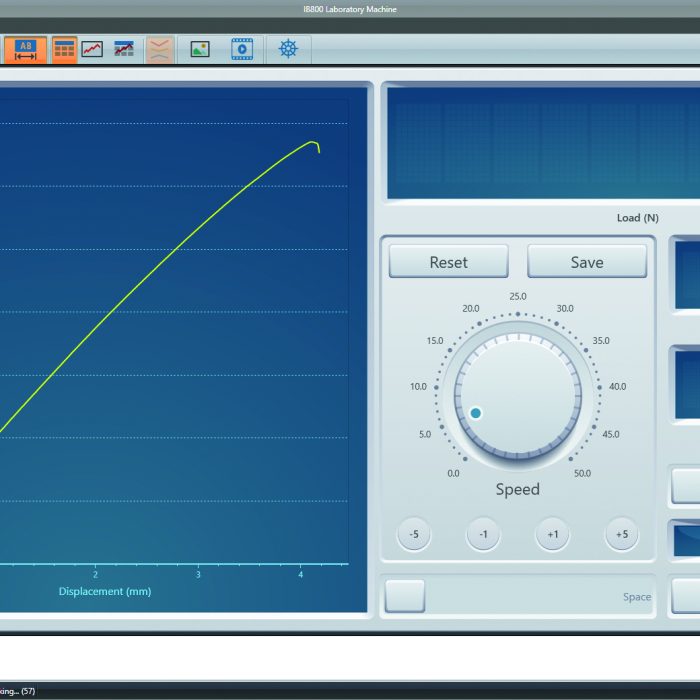Click the yellow curve peak on the graph
The width and height of the screenshot is (700, 700).
pyautogui.click(x=313, y=142)
